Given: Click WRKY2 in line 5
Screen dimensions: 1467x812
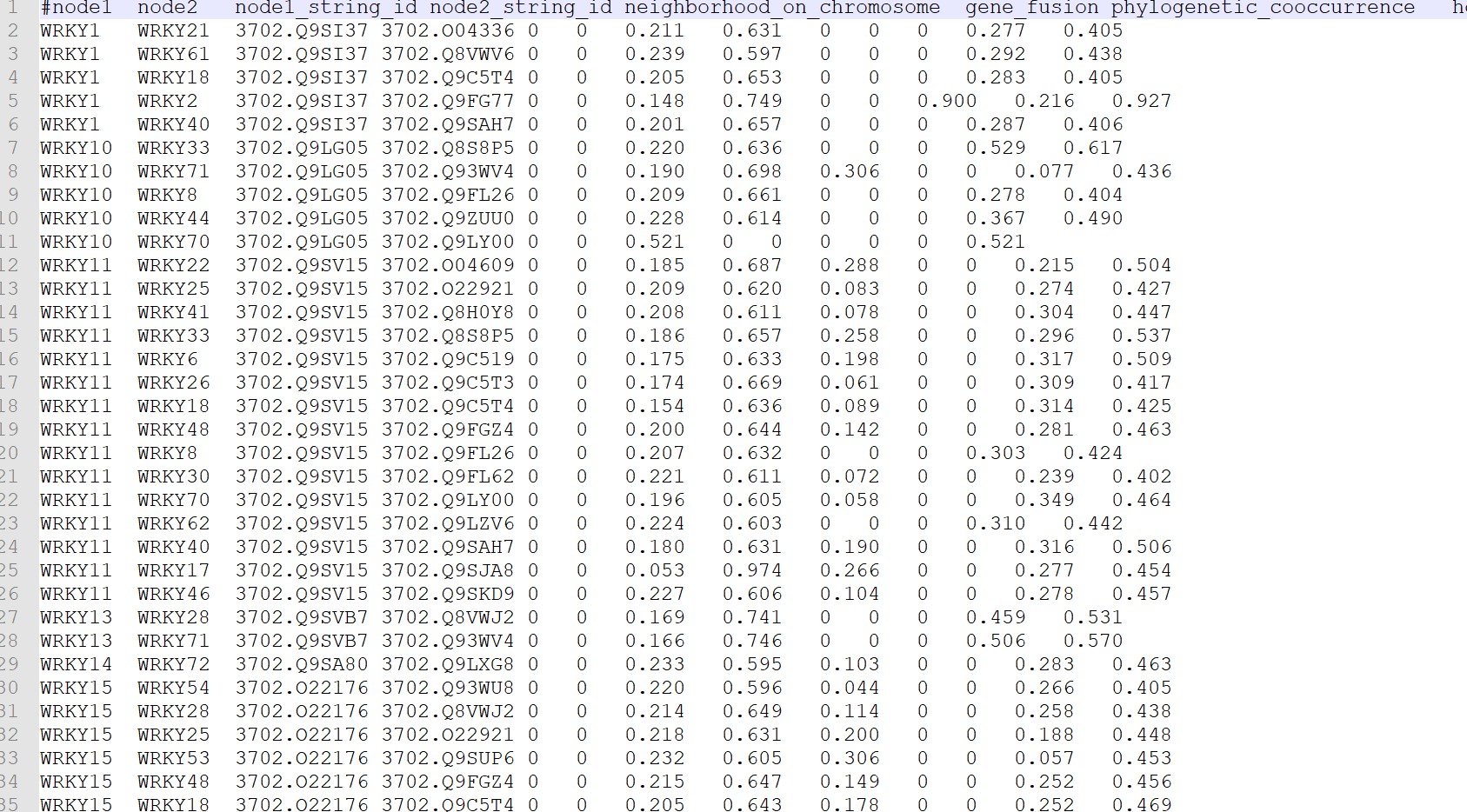Looking at the screenshot, I should [168, 101].
